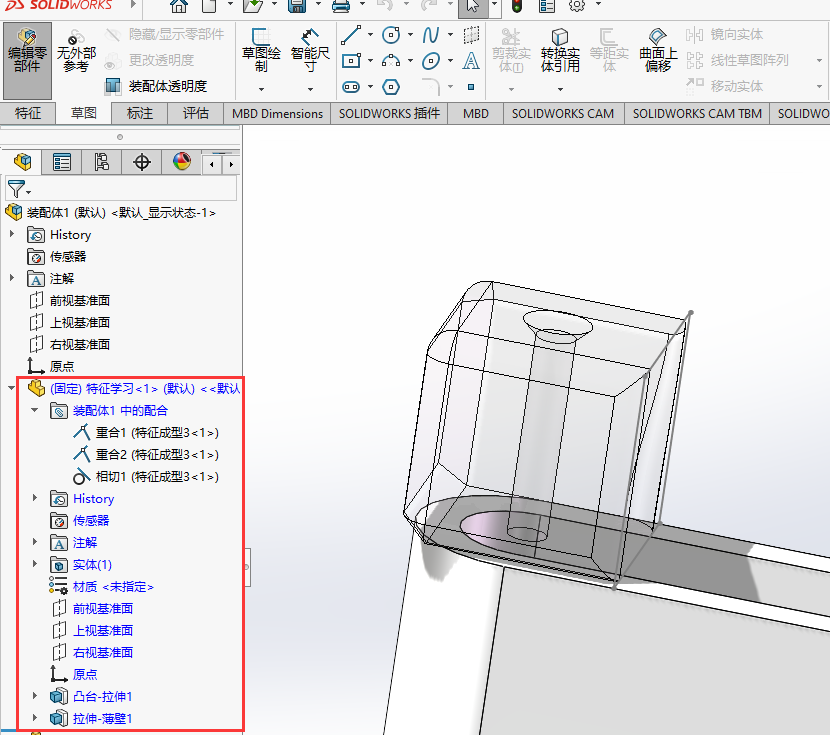The width and height of the screenshot is (830, 735).
Task: Click the Edit Component (编辑零部件) button
Action: coord(28,60)
